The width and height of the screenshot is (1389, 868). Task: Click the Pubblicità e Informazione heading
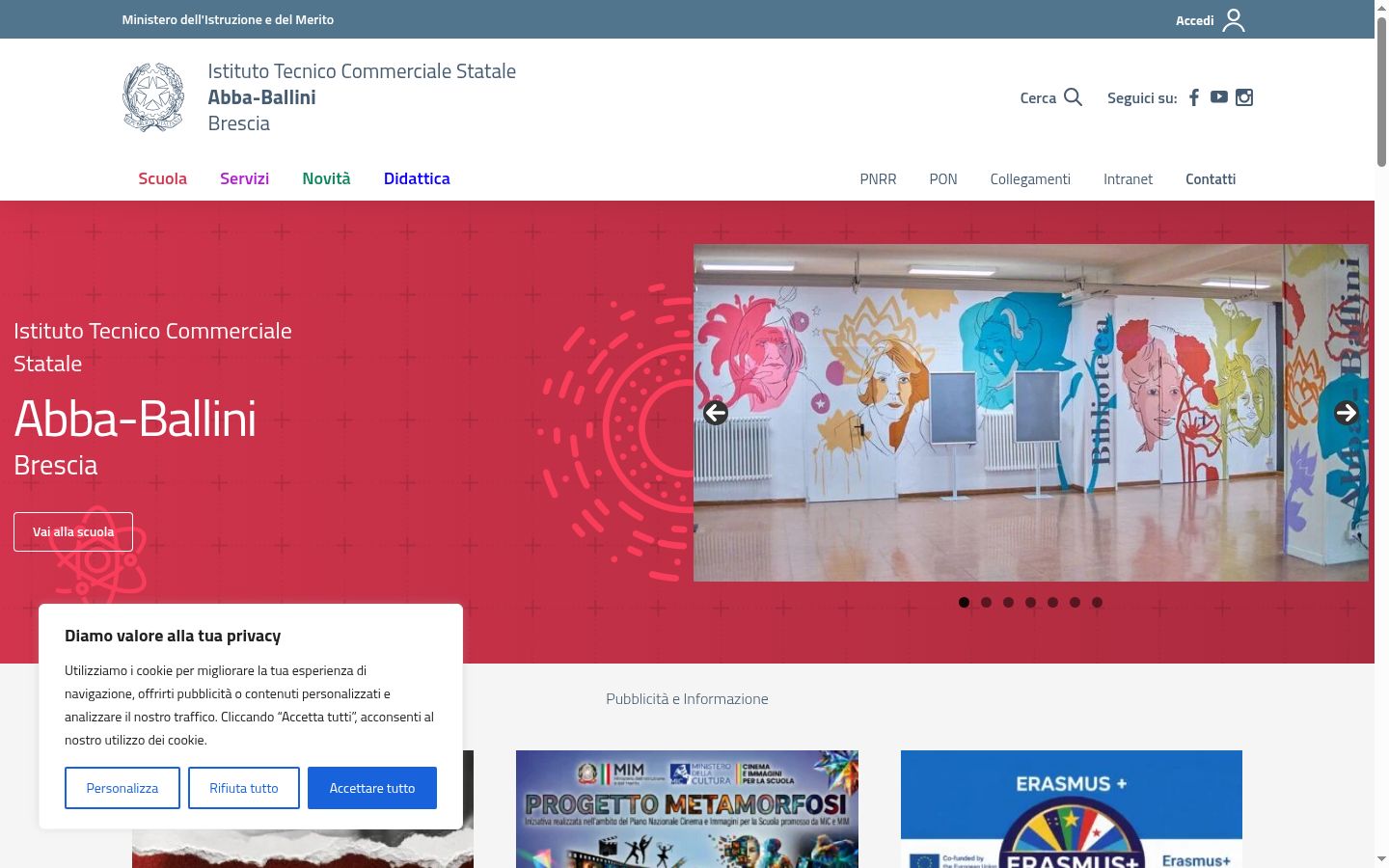[687, 698]
